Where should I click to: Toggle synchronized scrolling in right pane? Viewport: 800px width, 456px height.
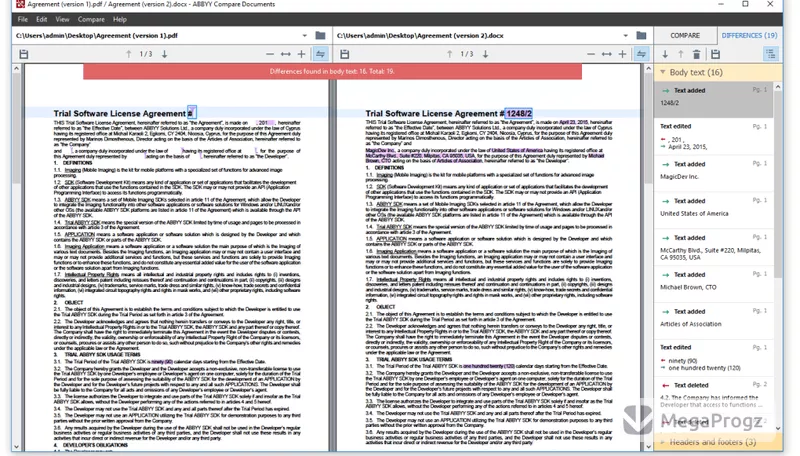tap(641, 54)
